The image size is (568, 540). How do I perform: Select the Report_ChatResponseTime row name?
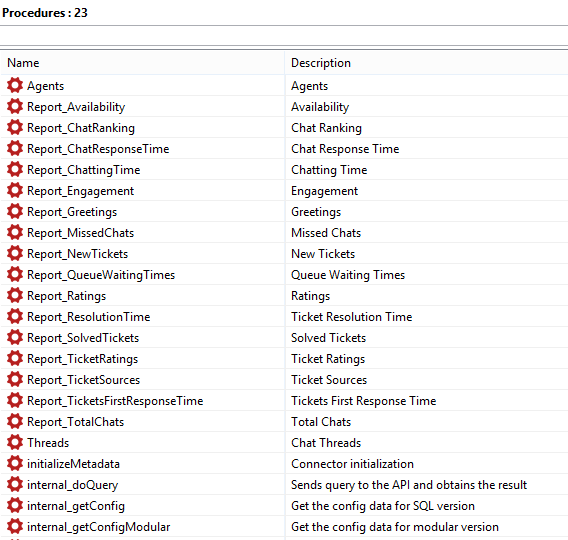click(x=98, y=149)
